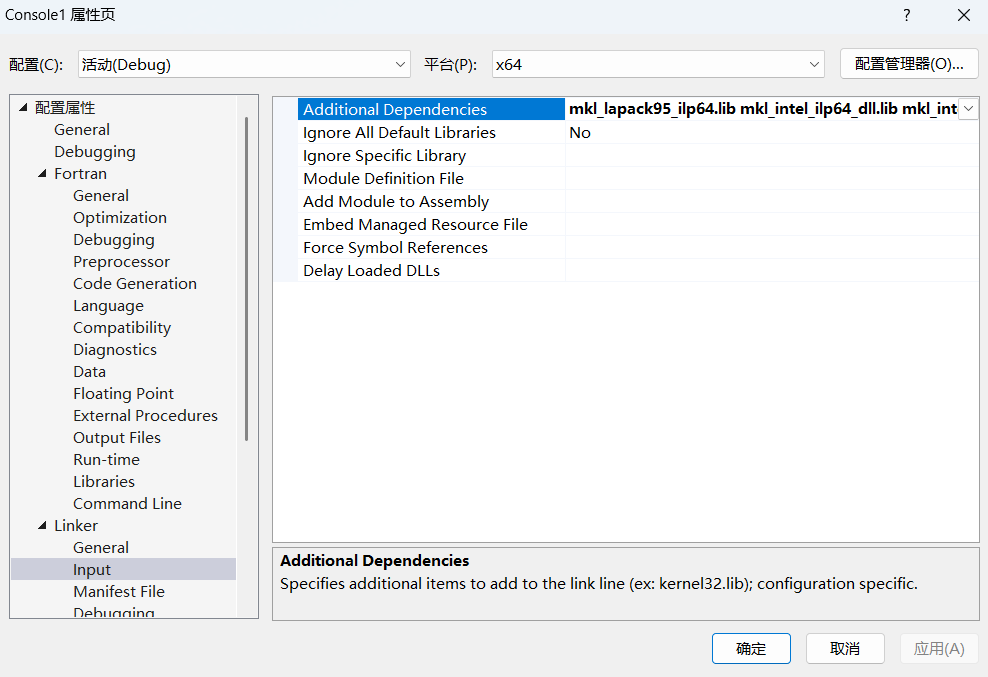Open Data page in tree
This screenshot has width=988, height=677.
pyautogui.click(x=89, y=372)
